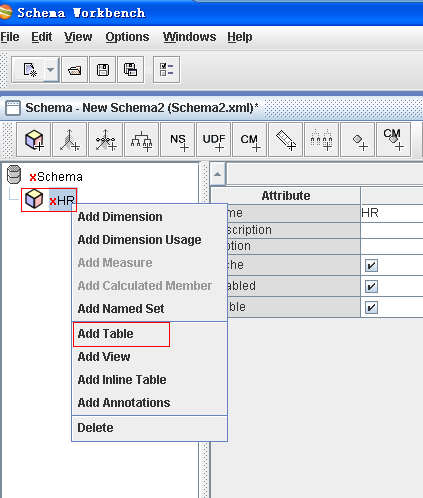Open the View menu
The height and width of the screenshot is (498, 423).
tap(78, 37)
